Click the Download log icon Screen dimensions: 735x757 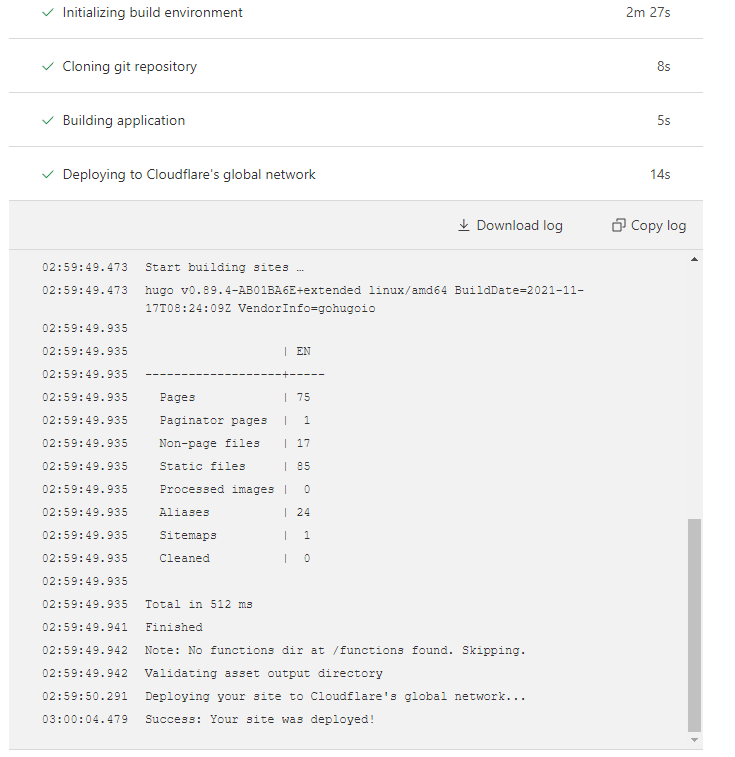(464, 226)
